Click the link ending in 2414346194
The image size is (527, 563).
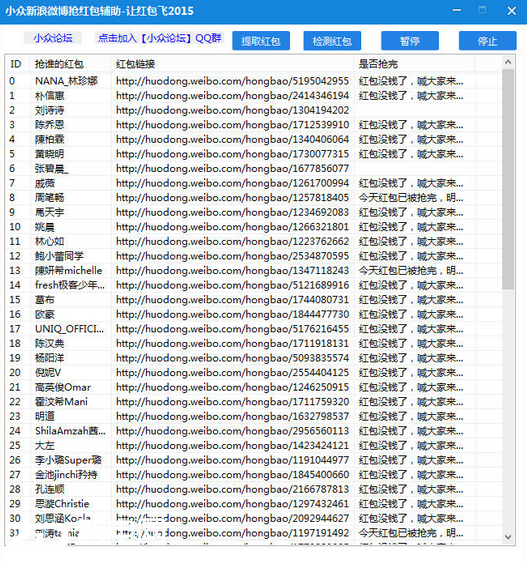[232, 96]
